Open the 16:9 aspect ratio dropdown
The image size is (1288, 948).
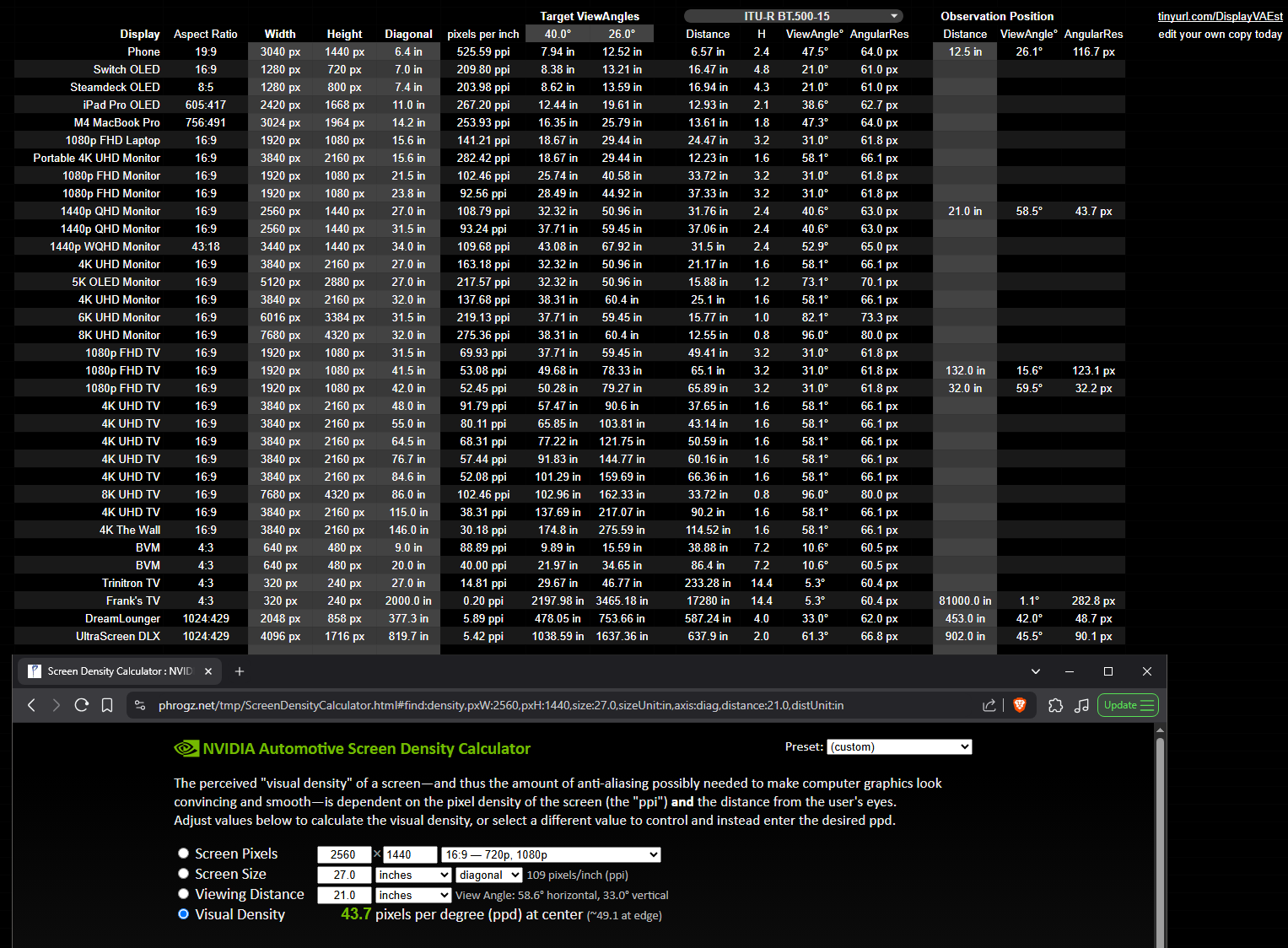click(x=551, y=854)
